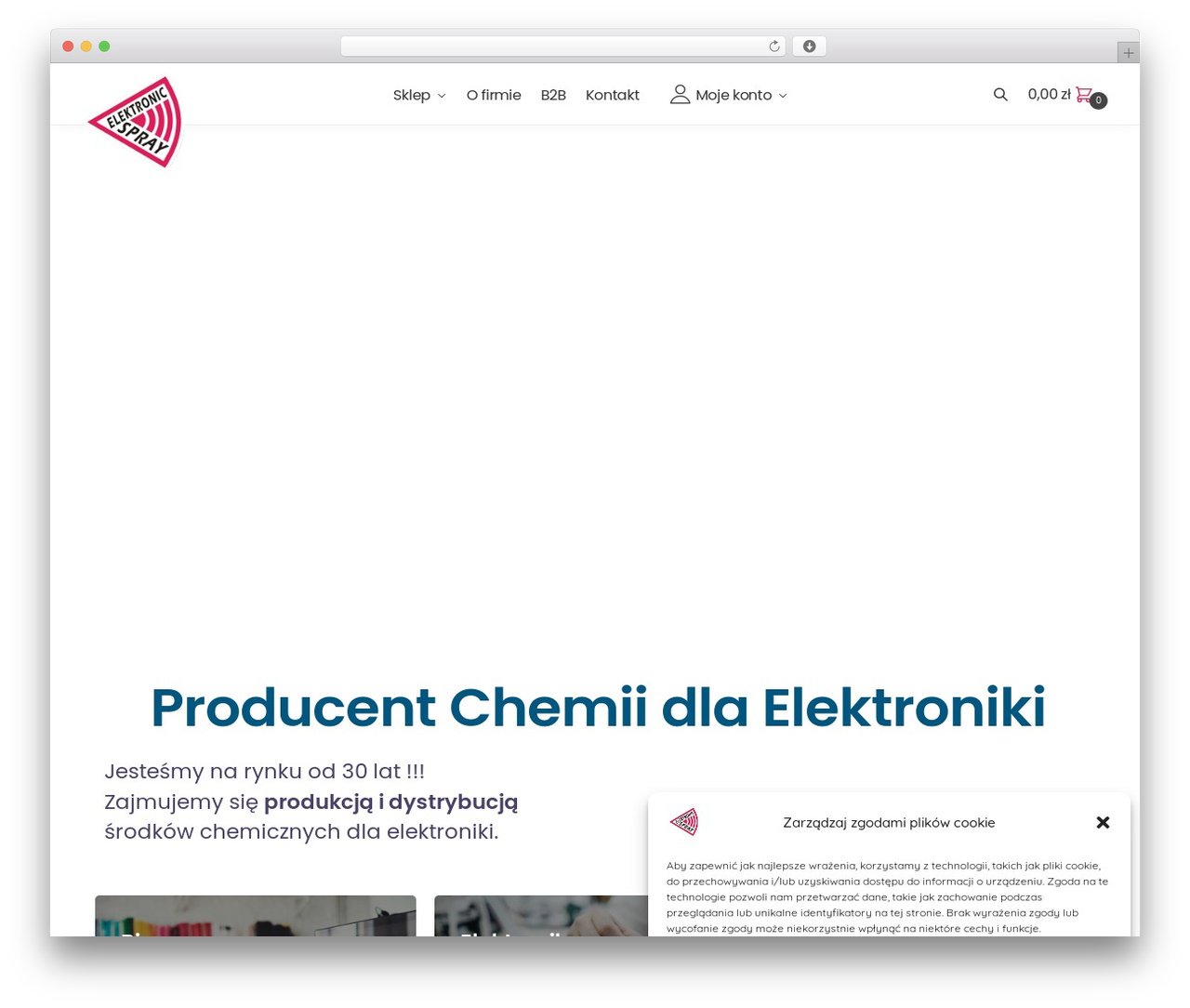Expand the Sklep dropdown menu
Viewport: 1190px width, 1008px height.
419,95
